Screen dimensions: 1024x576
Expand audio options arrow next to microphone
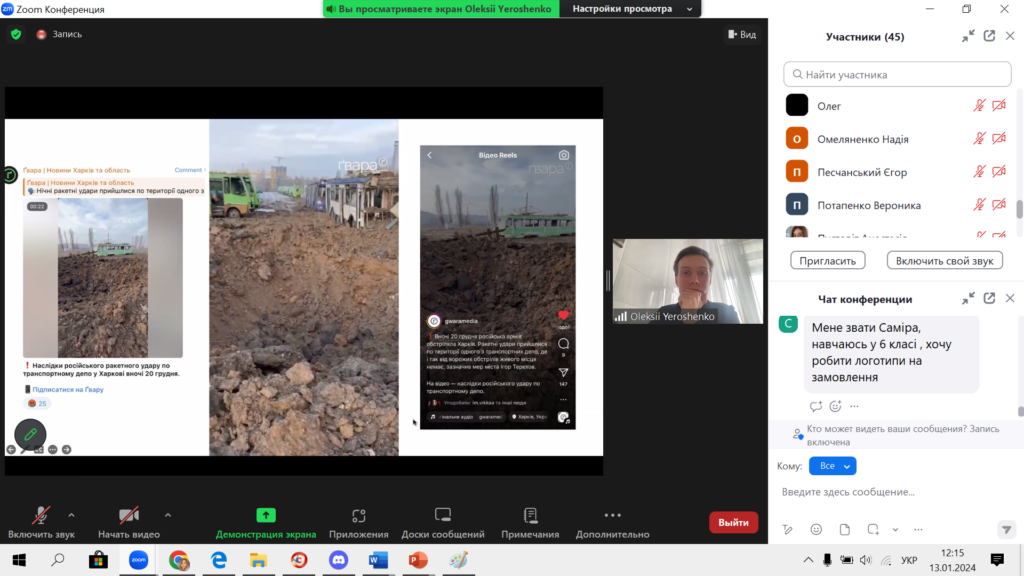[x=71, y=515]
